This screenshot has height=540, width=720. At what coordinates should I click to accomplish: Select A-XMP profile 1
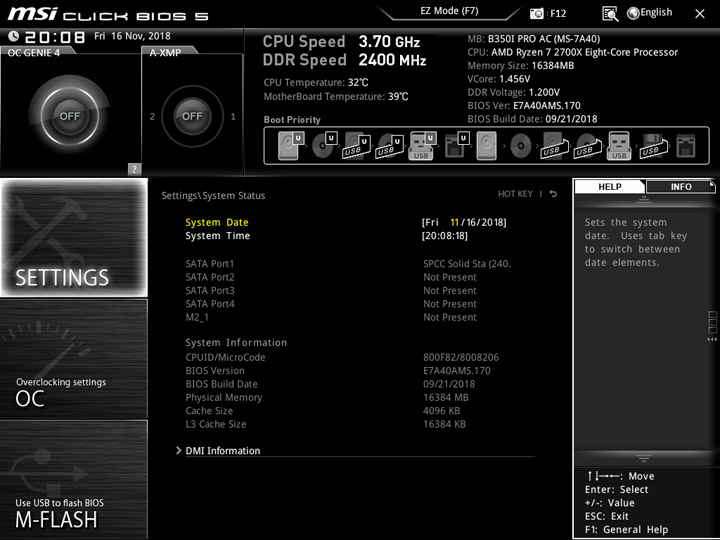233,117
